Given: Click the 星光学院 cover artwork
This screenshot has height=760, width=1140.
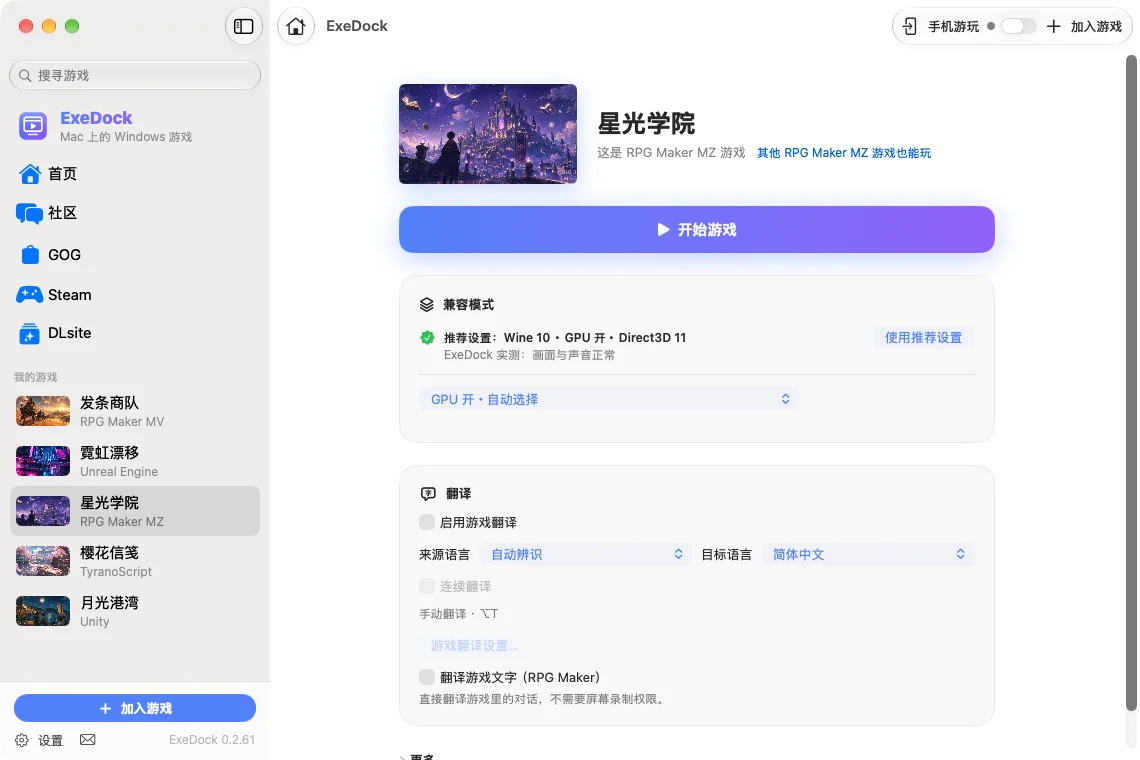Looking at the screenshot, I should (488, 134).
